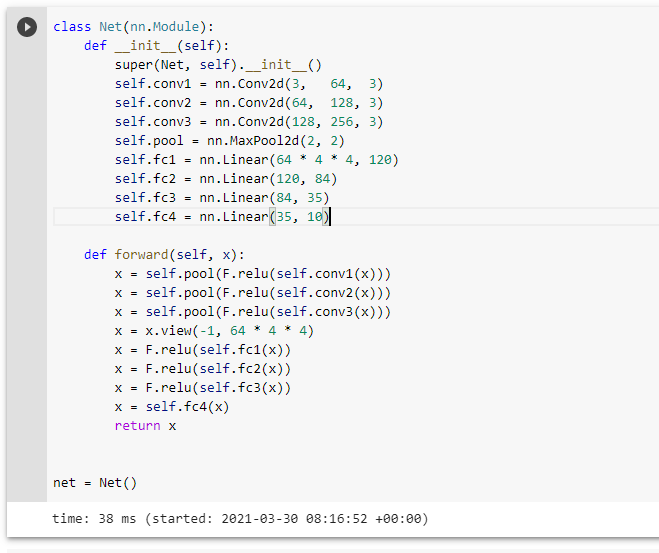This screenshot has width=659, height=553.
Task: Click the forward line calling self.conv2(x)
Action: pos(253,293)
